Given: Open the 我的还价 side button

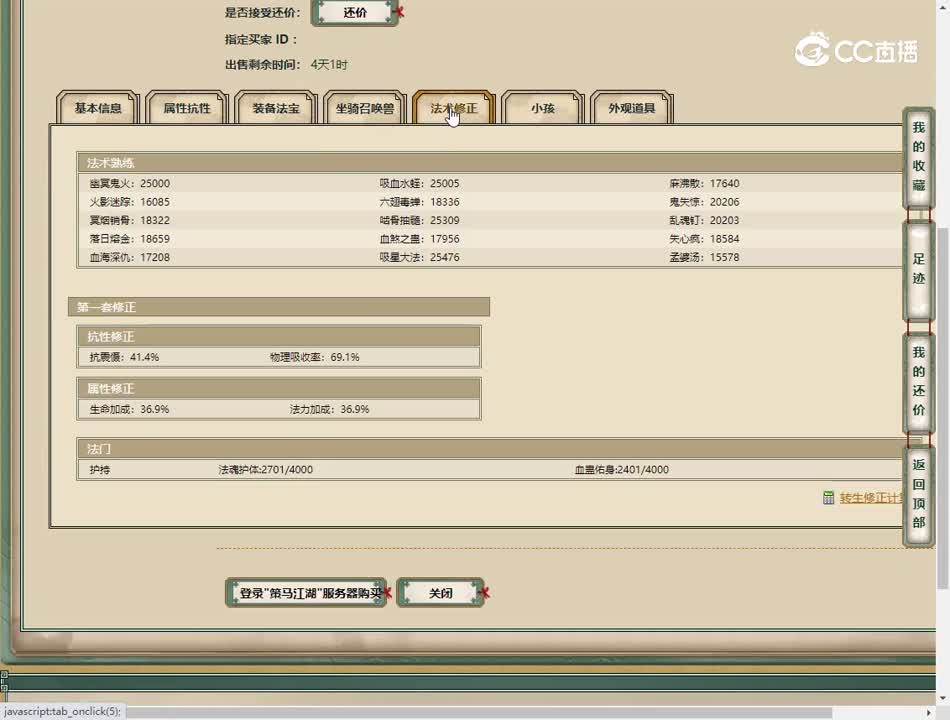Looking at the screenshot, I should pyautogui.click(x=918, y=381).
